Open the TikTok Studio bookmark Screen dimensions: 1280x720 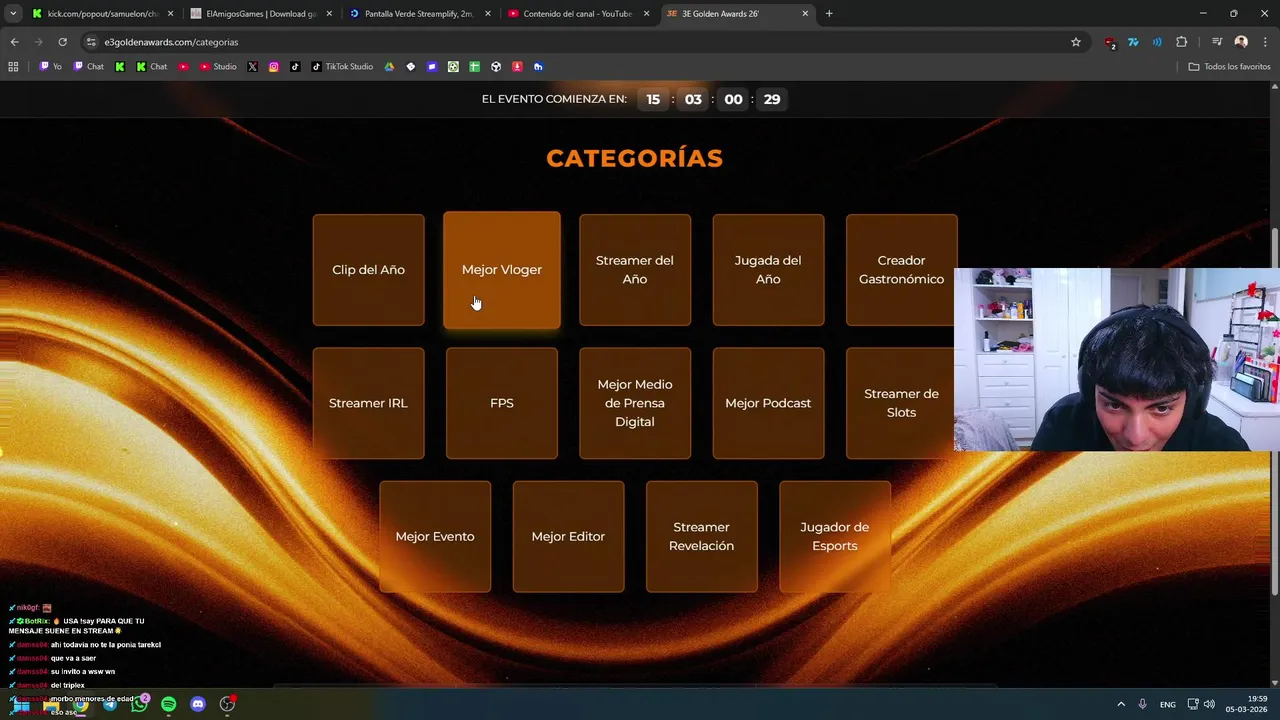[342, 67]
